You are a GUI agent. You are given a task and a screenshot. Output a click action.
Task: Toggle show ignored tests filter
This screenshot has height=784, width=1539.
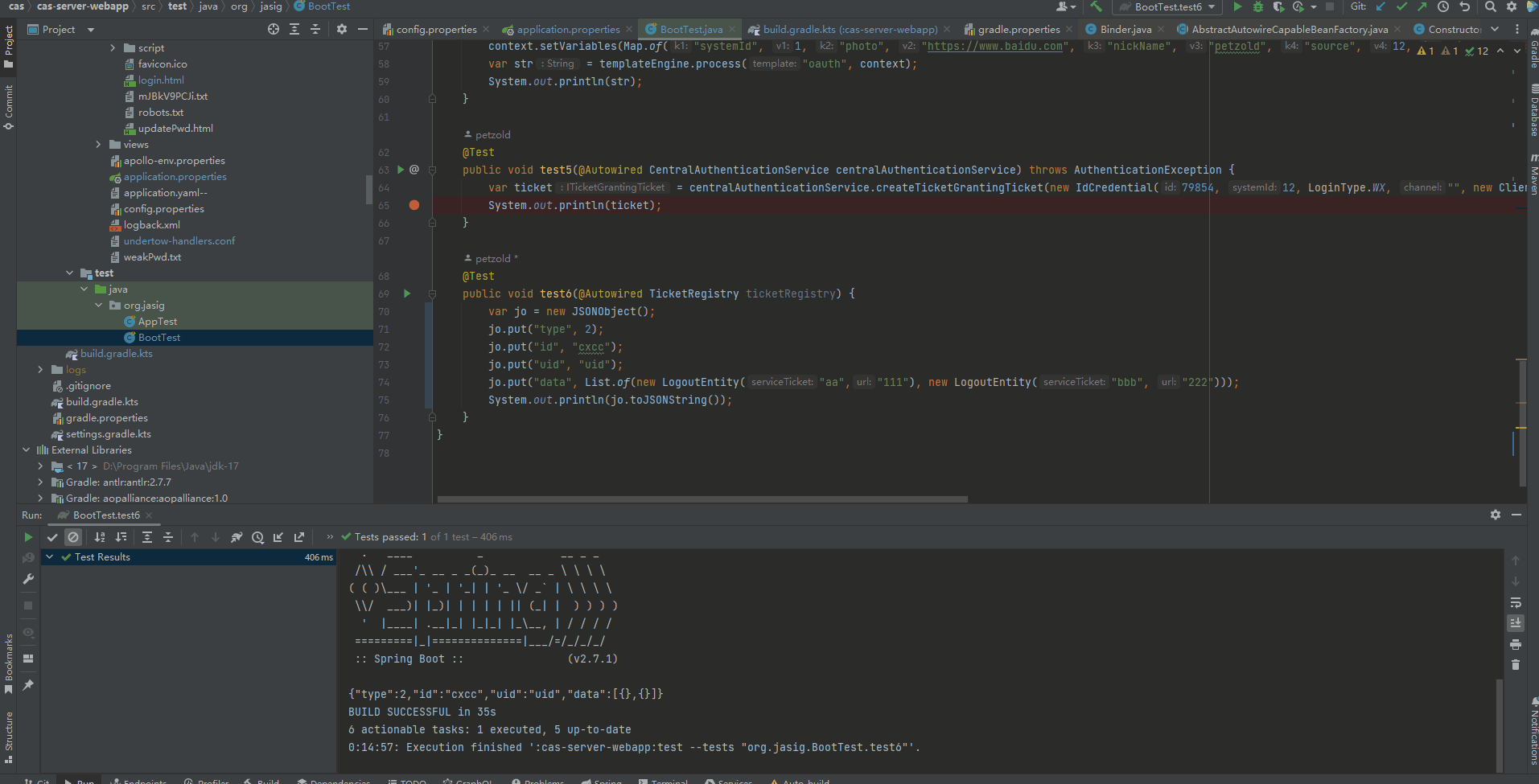click(73, 537)
